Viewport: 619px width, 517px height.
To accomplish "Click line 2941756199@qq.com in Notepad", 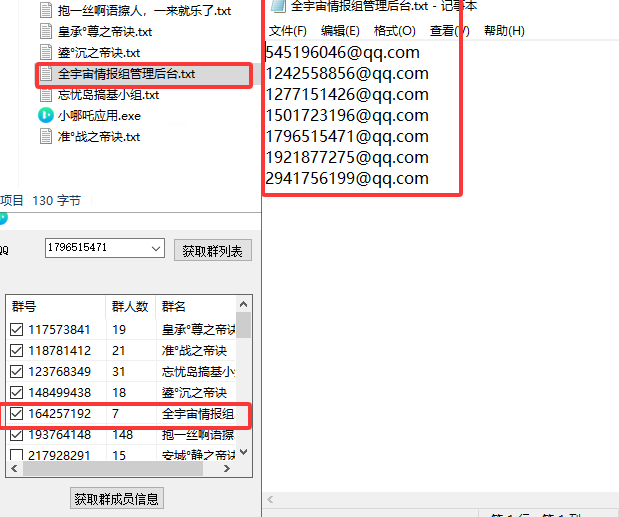I will [347, 178].
